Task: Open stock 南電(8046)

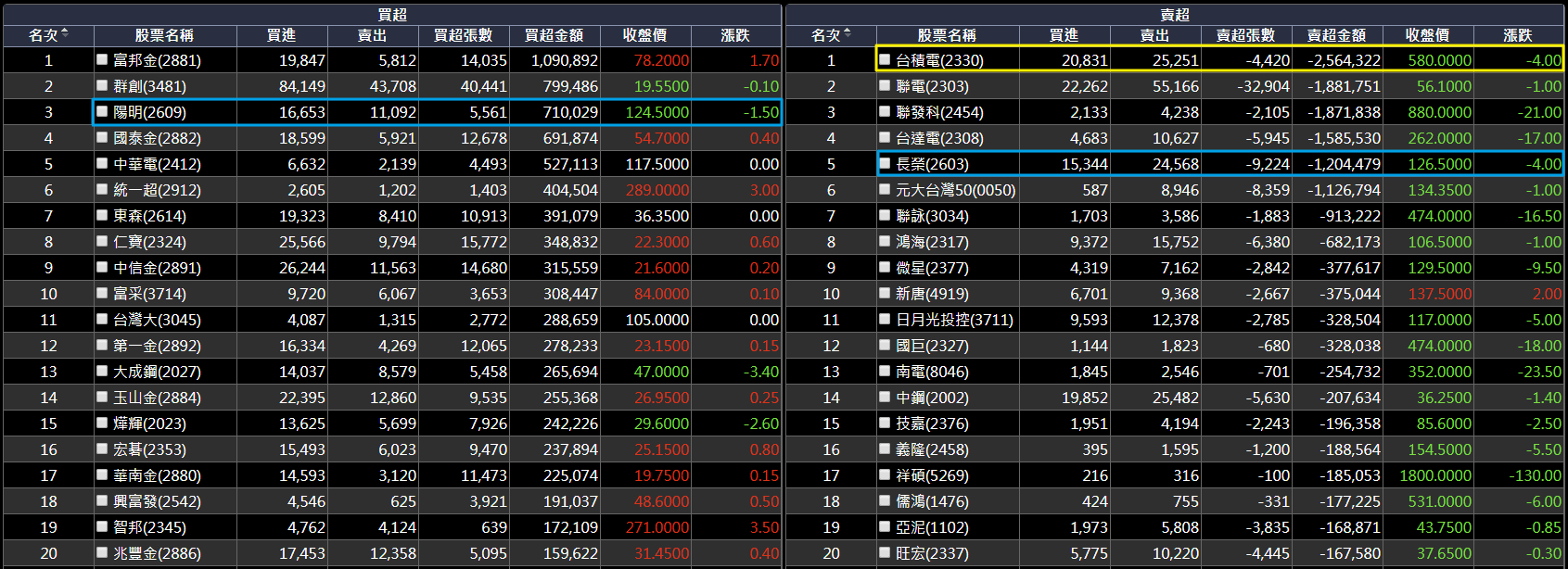Action: point(932,372)
